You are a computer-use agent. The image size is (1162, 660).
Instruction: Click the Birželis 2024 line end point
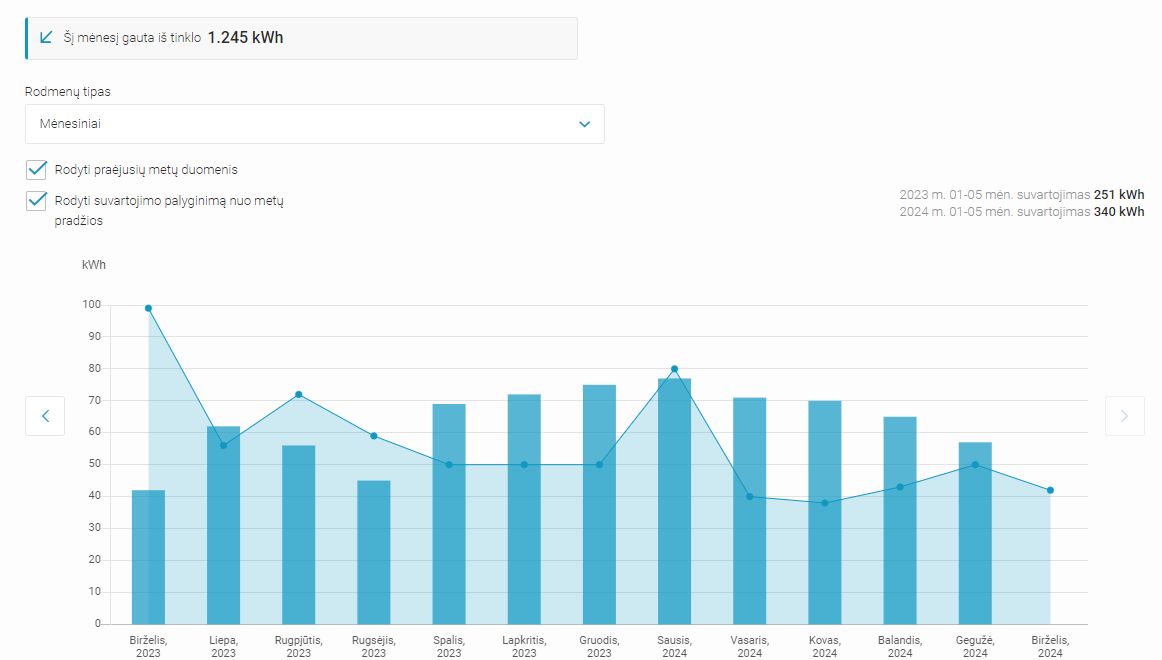click(1050, 490)
